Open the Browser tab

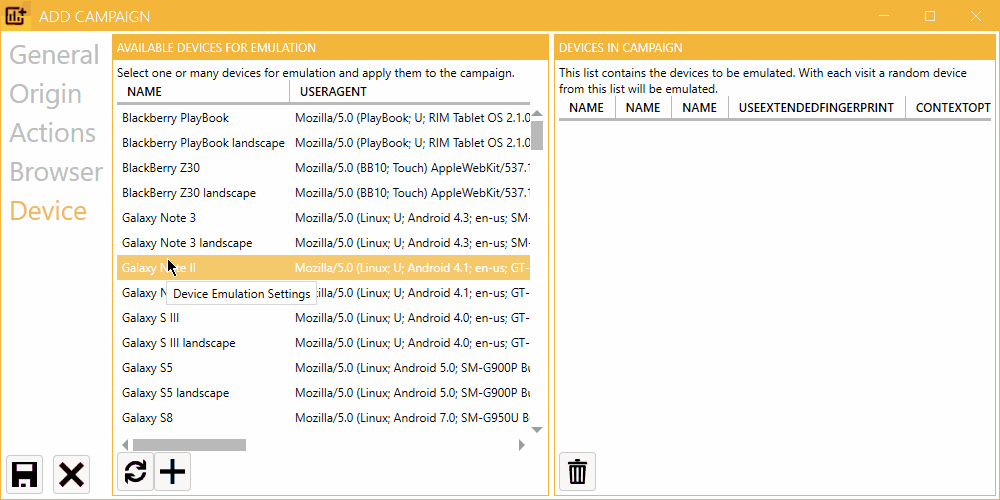(56, 172)
